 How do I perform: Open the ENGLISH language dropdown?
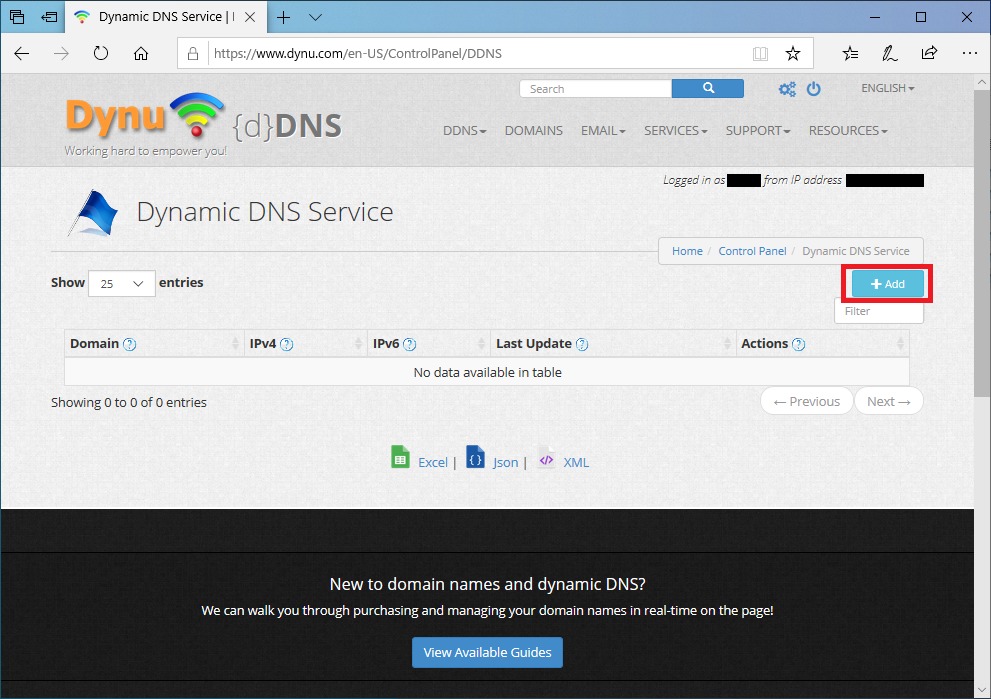coord(887,88)
